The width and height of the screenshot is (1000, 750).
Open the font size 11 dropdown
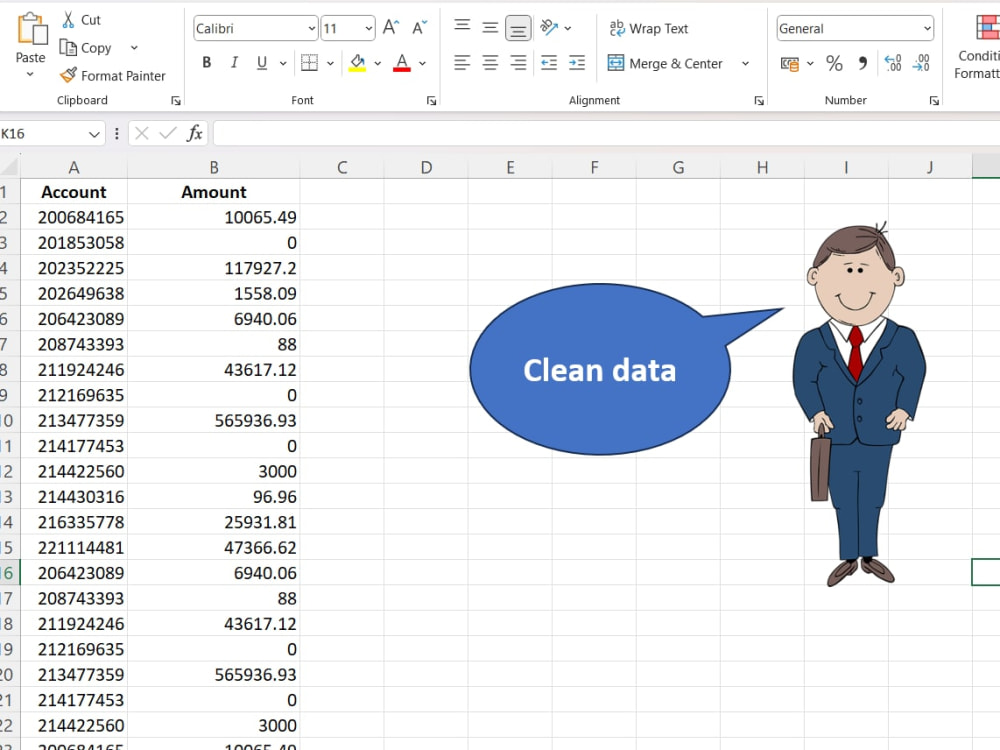click(x=369, y=29)
